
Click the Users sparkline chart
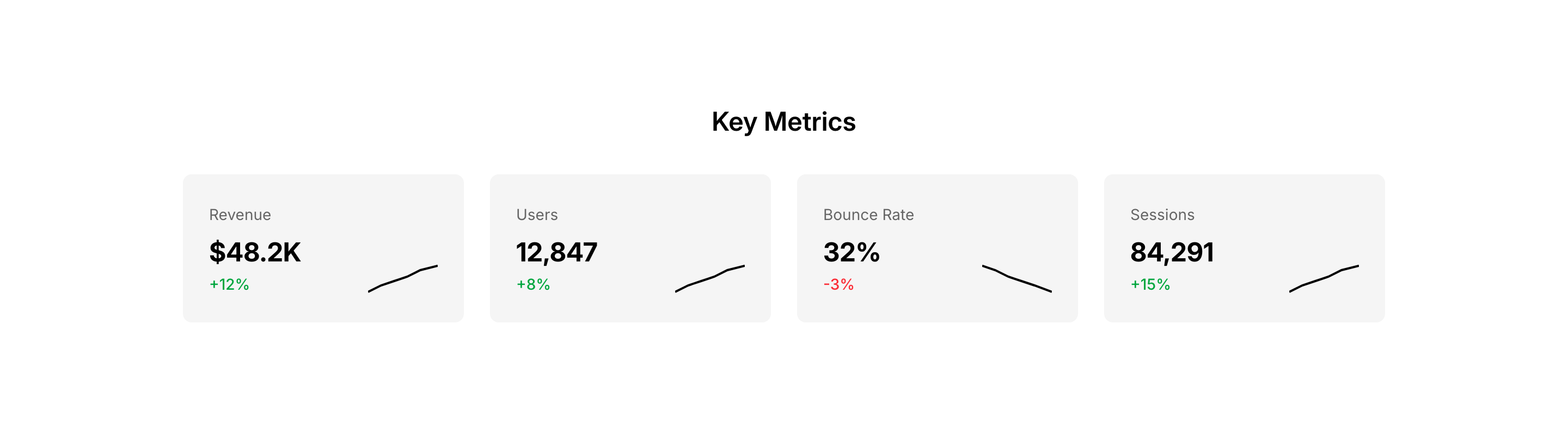pos(710,278)
